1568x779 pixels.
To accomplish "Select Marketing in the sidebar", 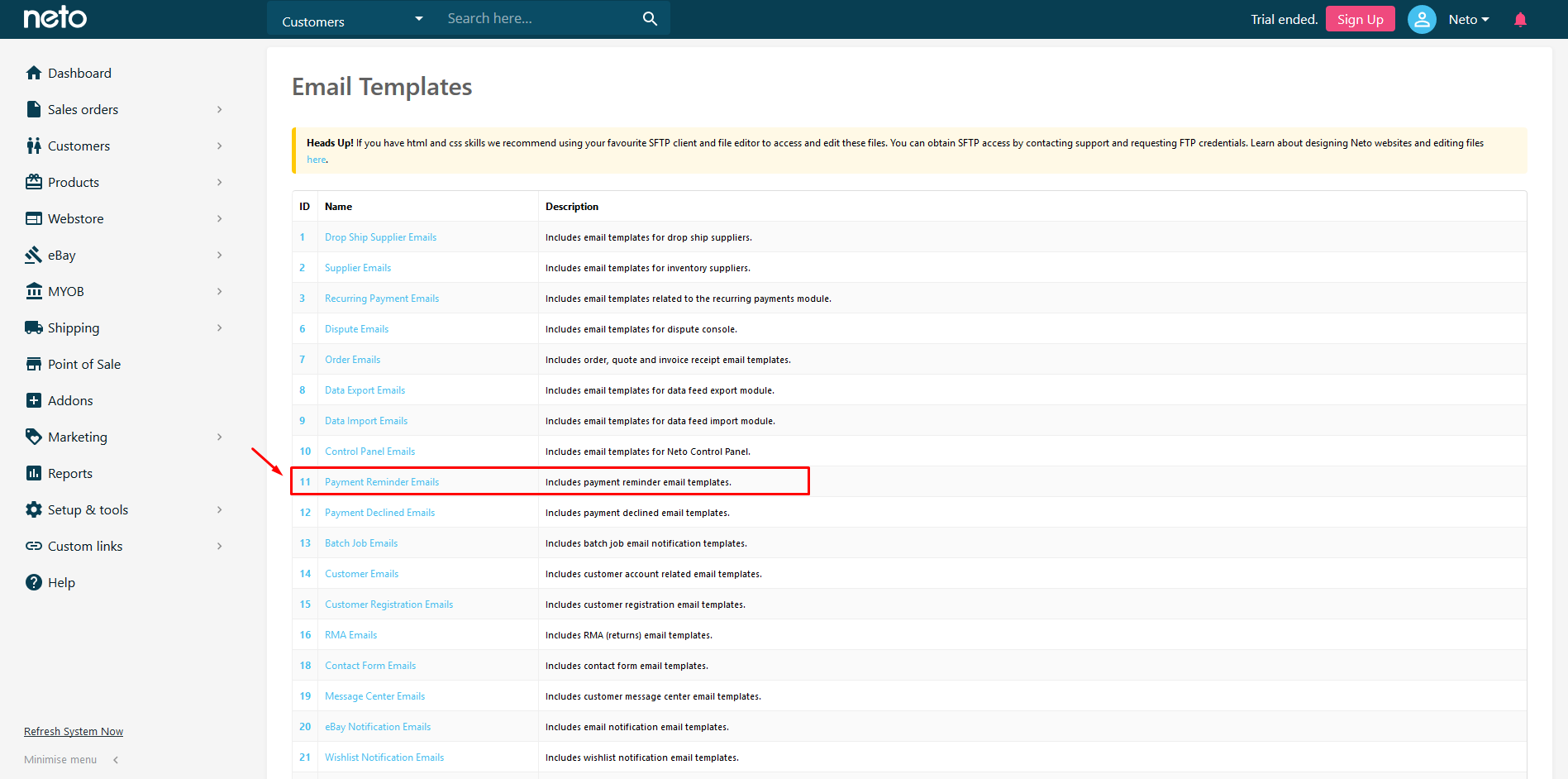I will [x=77, y=437].
